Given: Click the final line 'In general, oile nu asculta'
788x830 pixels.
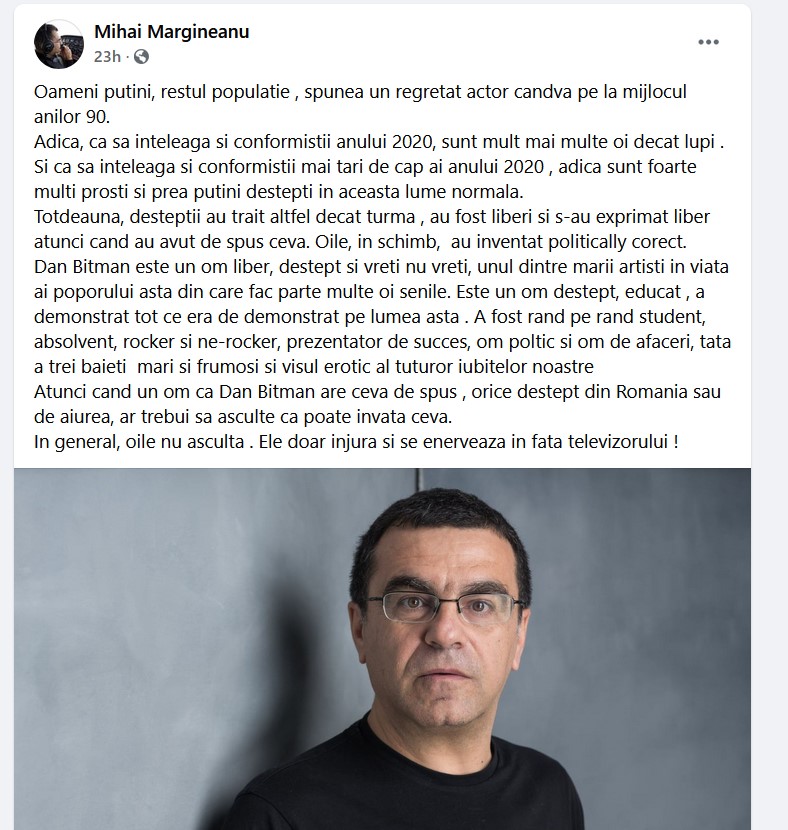Looking at the screenshot, I should coord(356,442).
